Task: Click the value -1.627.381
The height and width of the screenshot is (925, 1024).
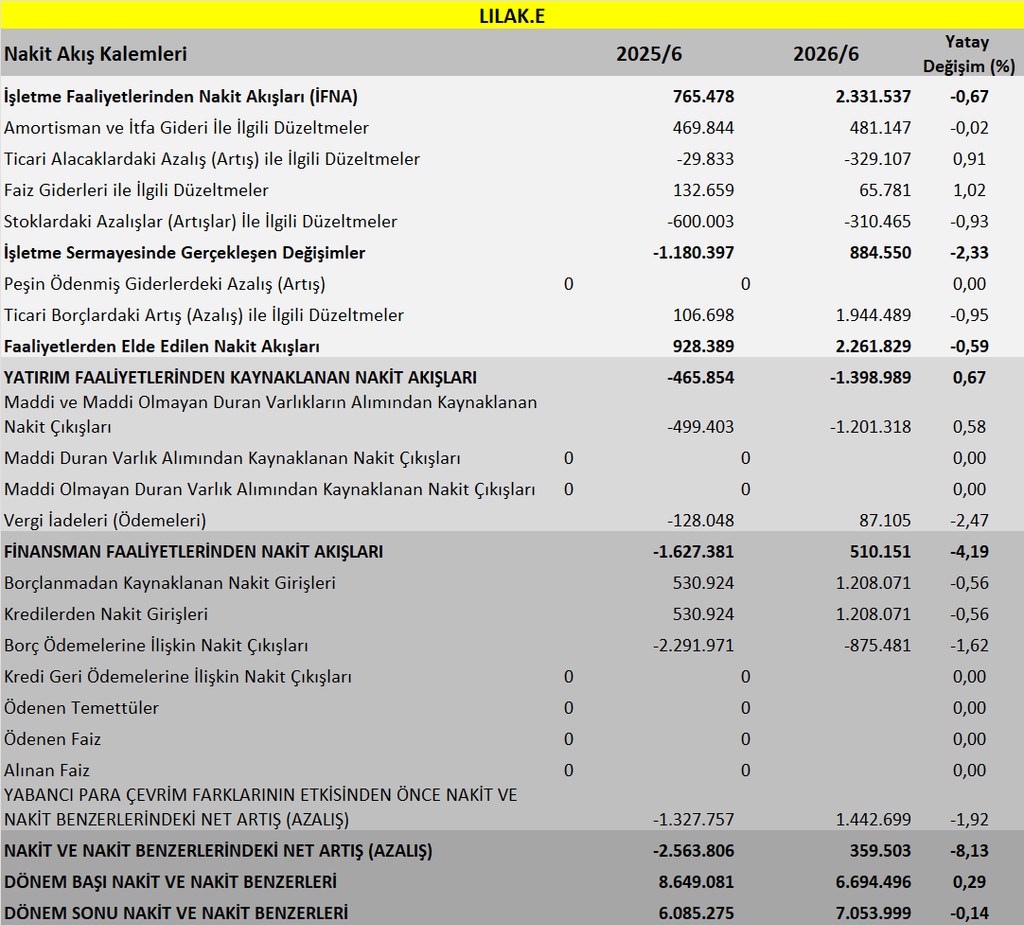Action: pos(693,552)
